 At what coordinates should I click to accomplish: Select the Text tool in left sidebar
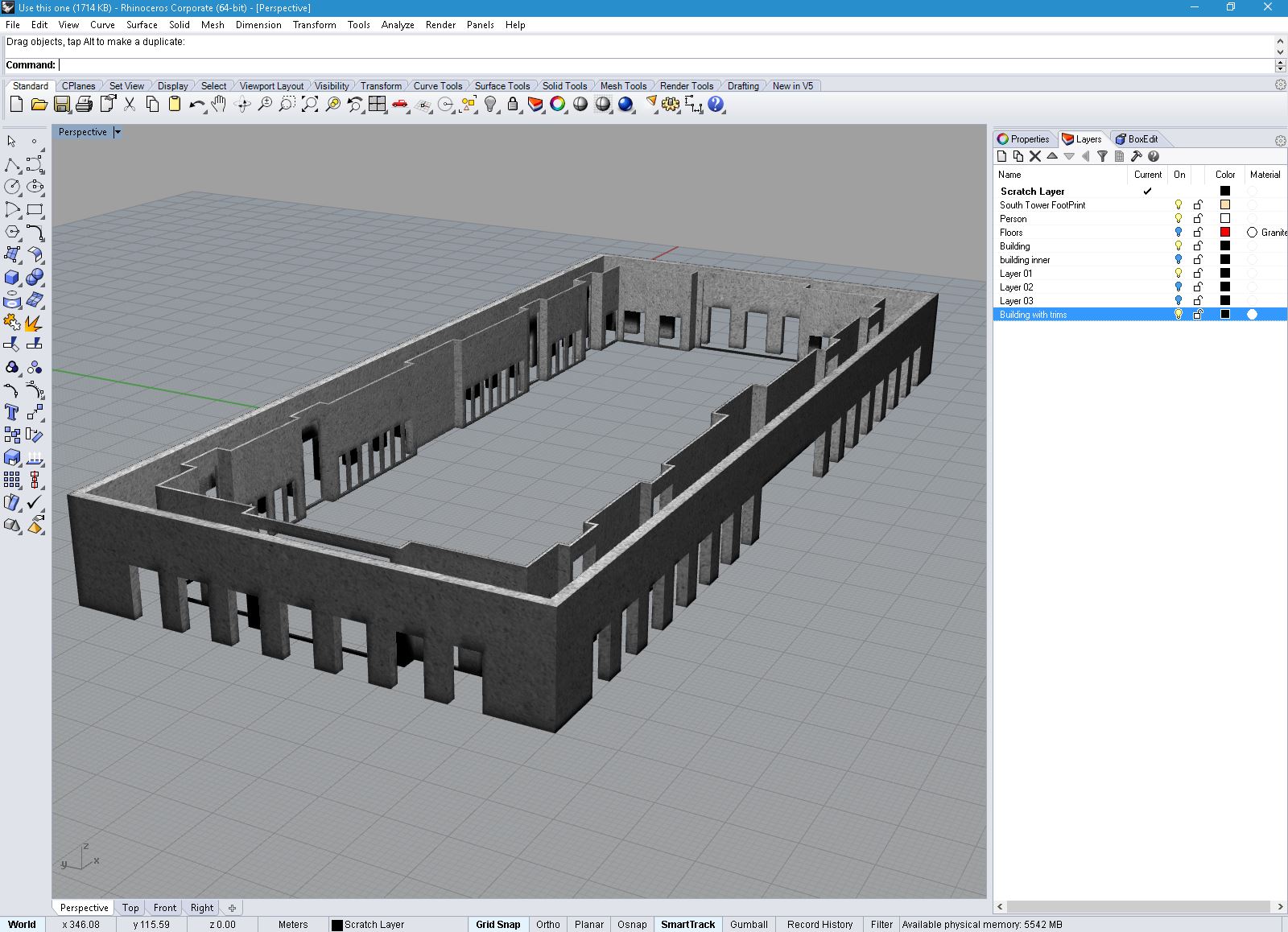tap(11, 413)
